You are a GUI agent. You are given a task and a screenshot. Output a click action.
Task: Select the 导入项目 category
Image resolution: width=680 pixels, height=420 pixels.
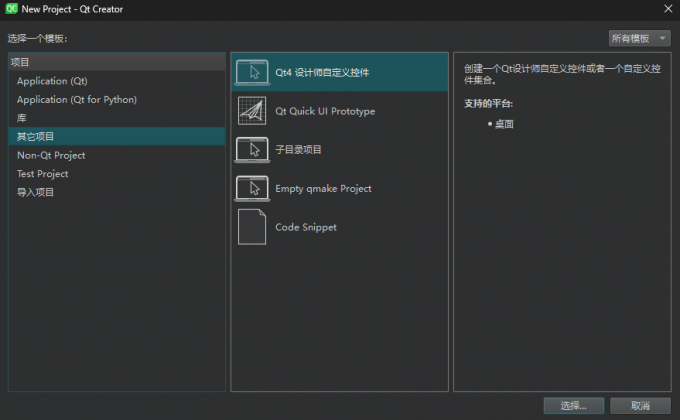click(117, 192)
